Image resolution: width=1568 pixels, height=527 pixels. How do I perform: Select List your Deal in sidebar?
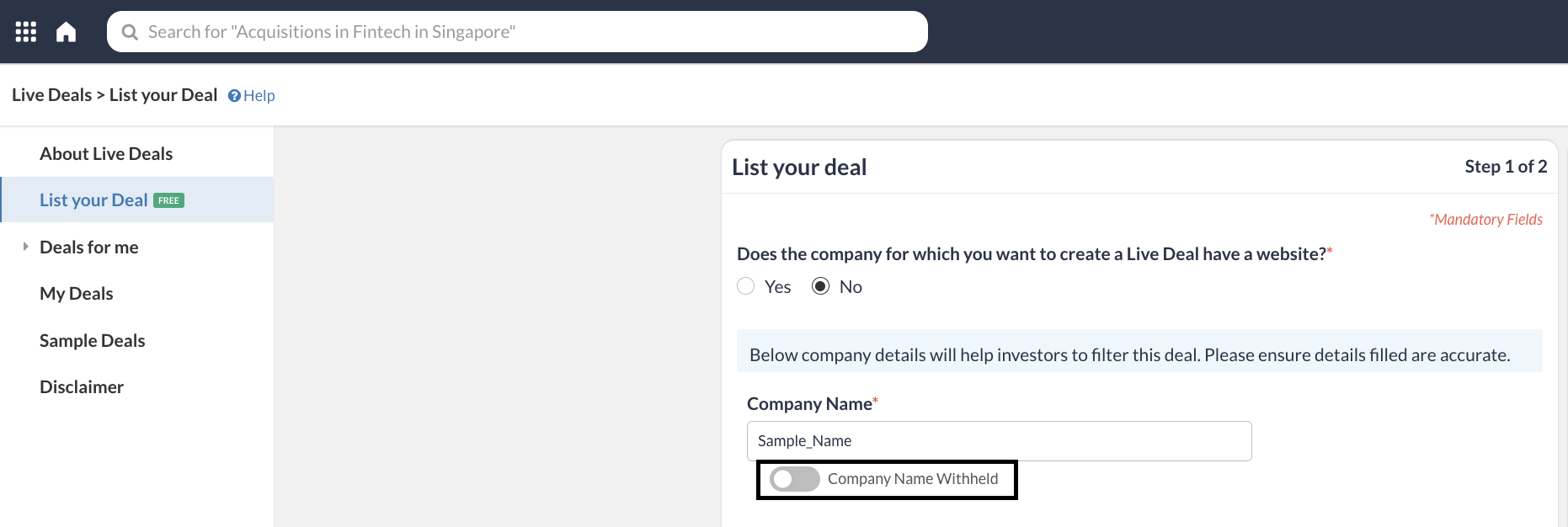[x=93, y=200]
